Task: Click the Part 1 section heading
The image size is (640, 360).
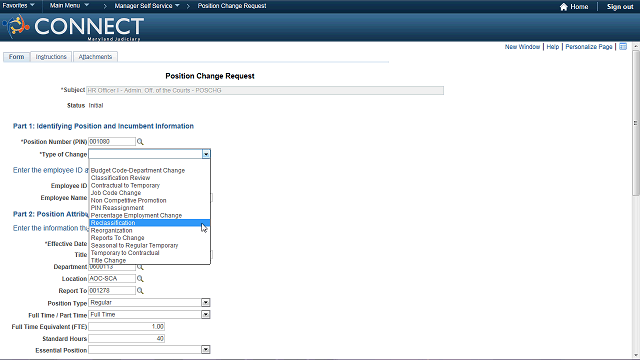Action: (x=103, y=126)
